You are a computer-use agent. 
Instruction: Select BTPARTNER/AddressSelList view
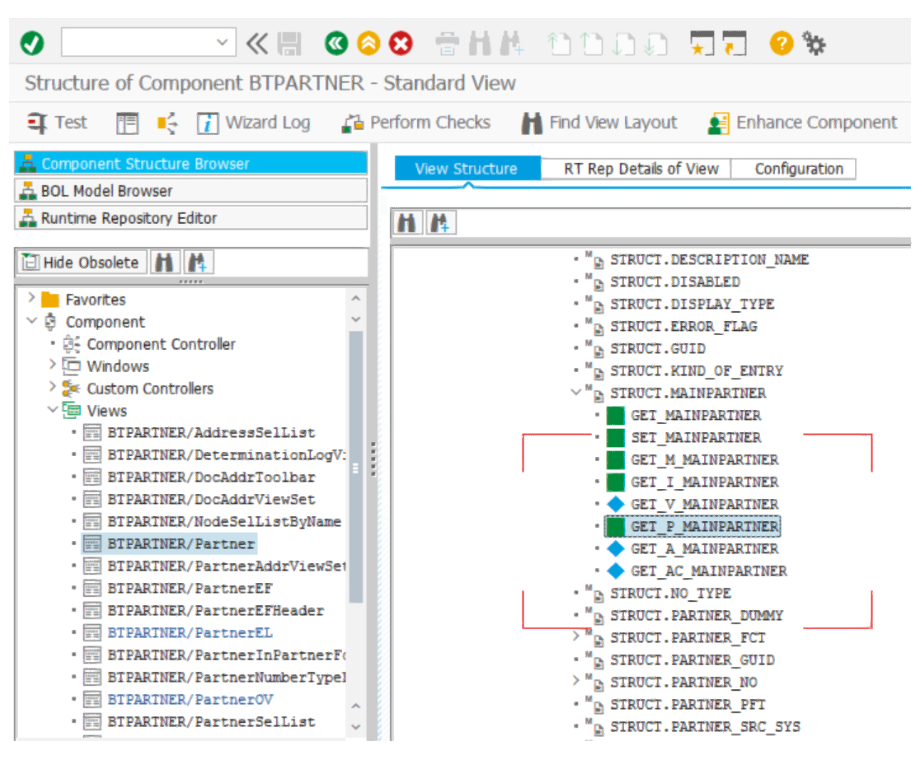tap(211, 433)
